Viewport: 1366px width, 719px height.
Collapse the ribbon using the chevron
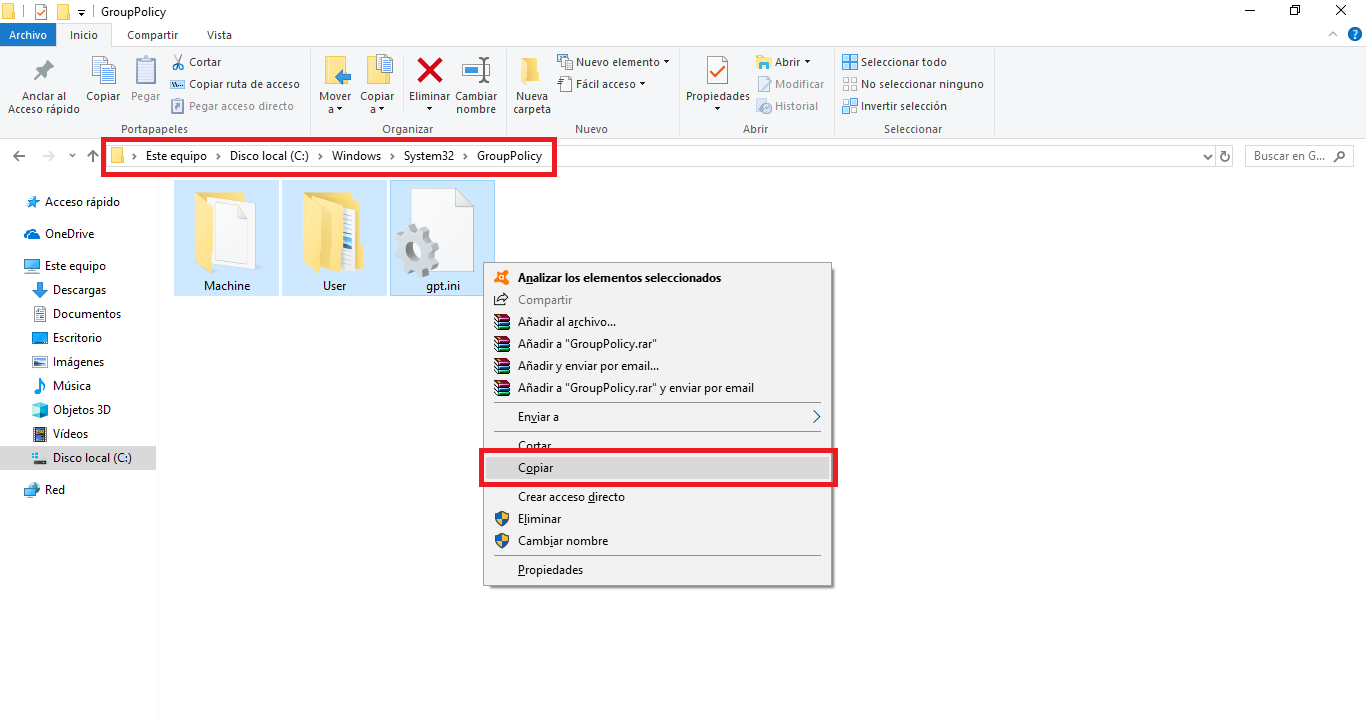click(x=1332, y=35)
